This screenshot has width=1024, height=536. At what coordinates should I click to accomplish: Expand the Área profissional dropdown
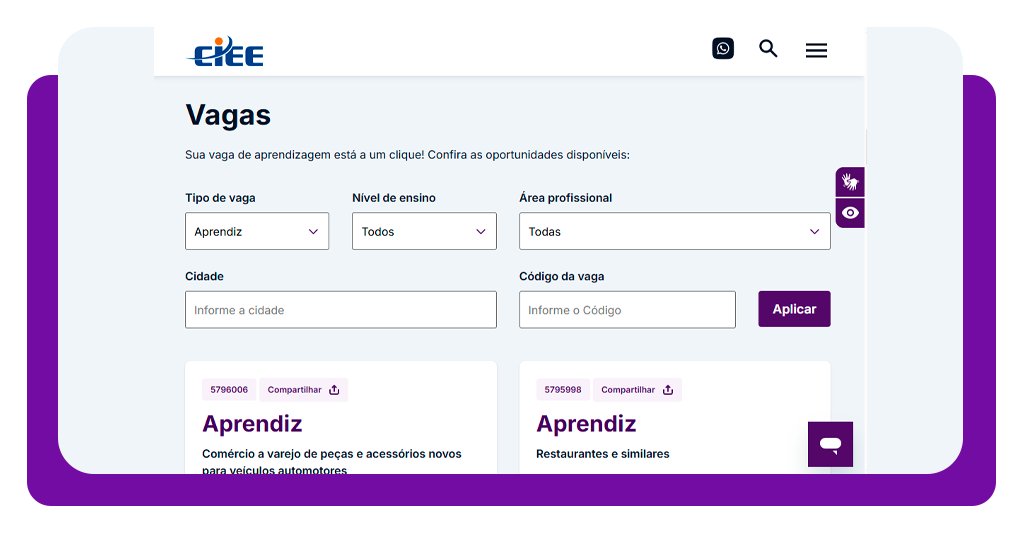(674, 231)
